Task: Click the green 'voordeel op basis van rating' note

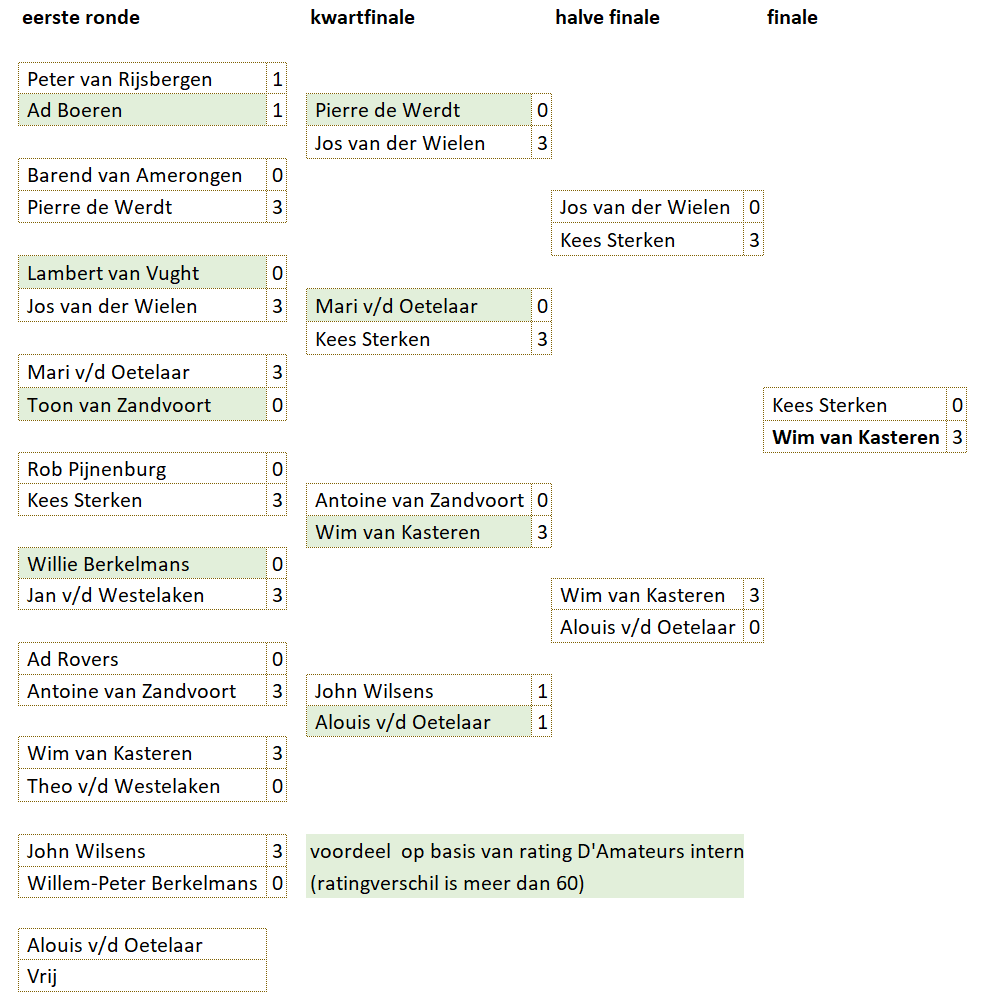Action: click(x=525, y=851)
